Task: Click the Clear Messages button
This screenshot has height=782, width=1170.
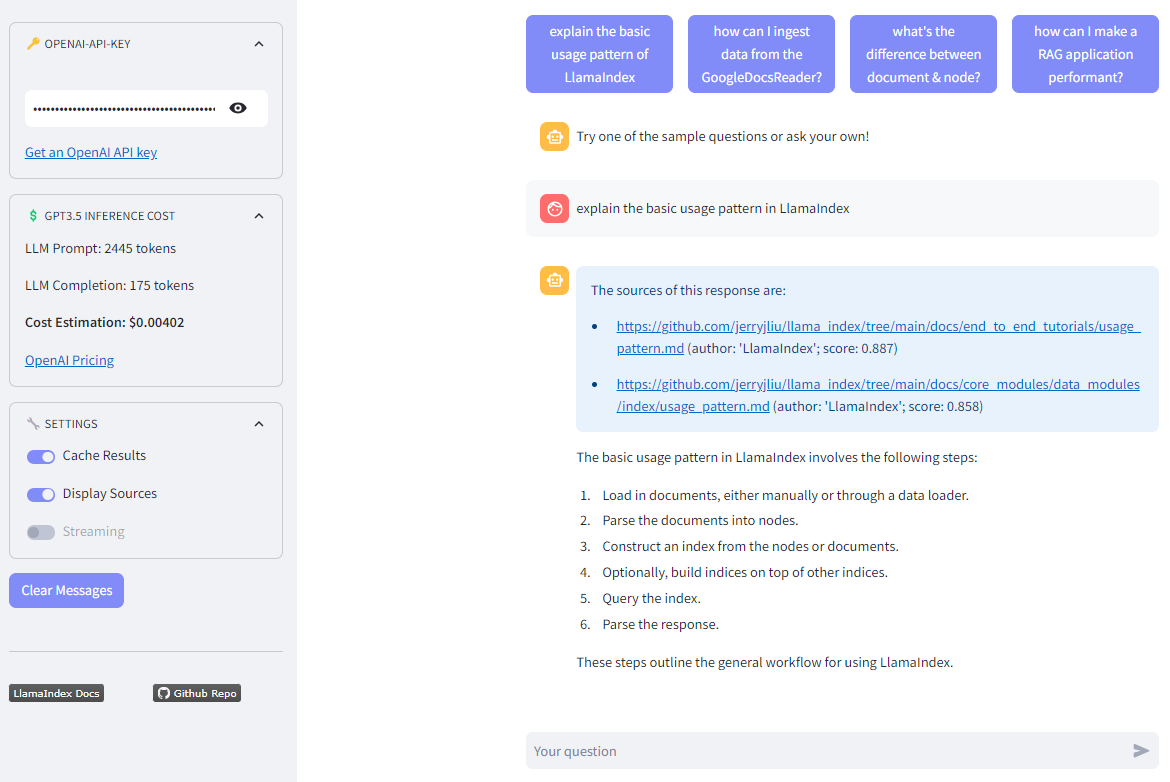Action: [x=66, y=590]
